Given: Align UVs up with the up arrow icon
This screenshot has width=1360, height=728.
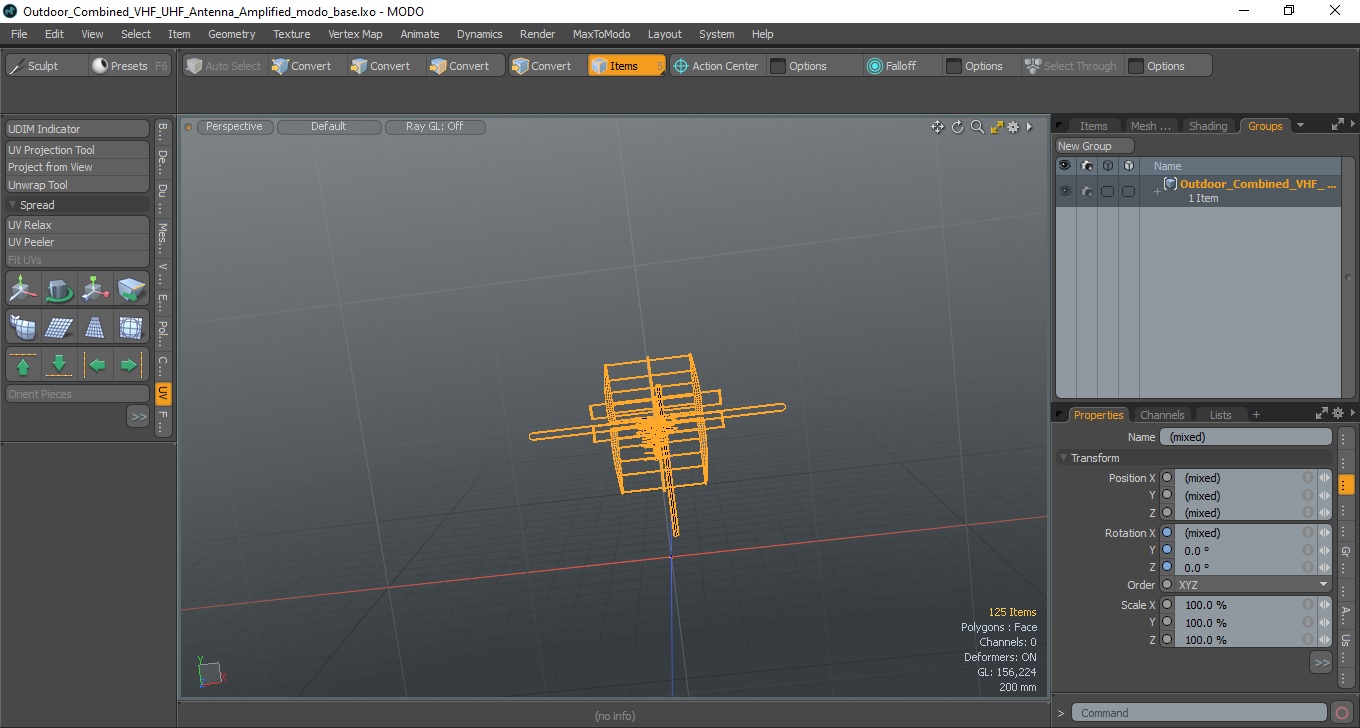Looking at the screenshot, I should coord(24,365).
